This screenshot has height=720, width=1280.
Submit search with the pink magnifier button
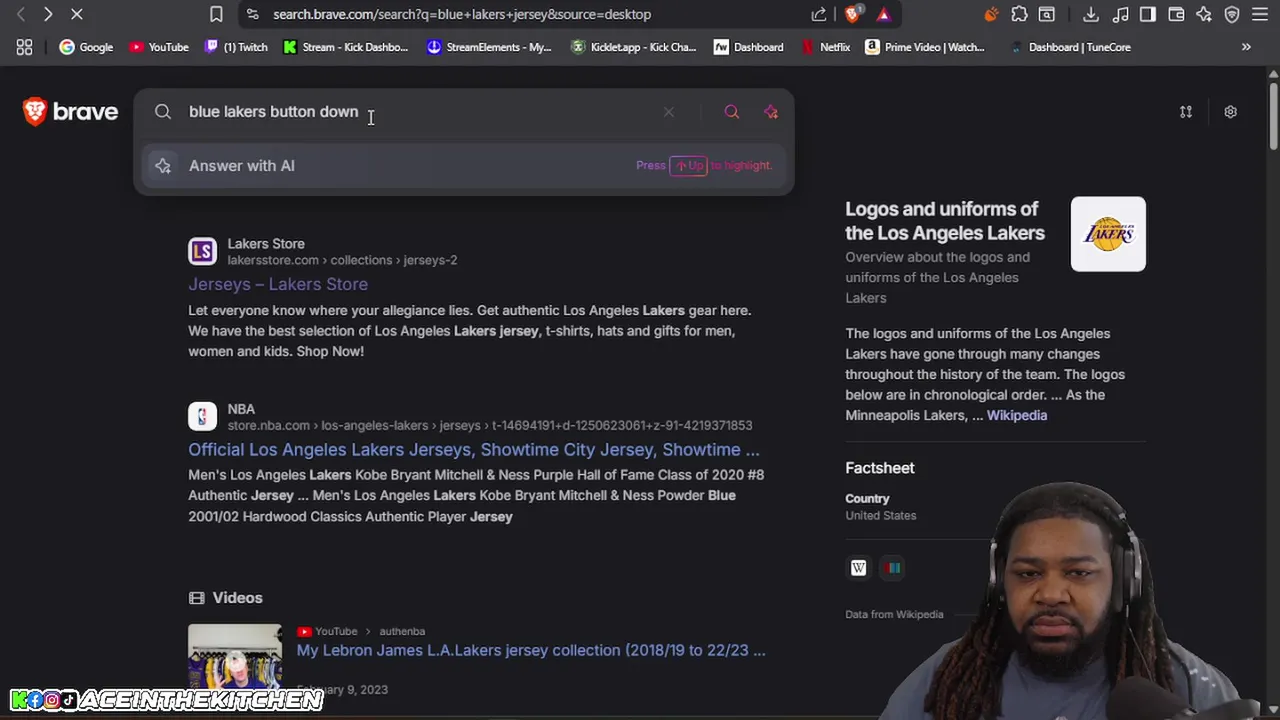click(x=732, y=112)
